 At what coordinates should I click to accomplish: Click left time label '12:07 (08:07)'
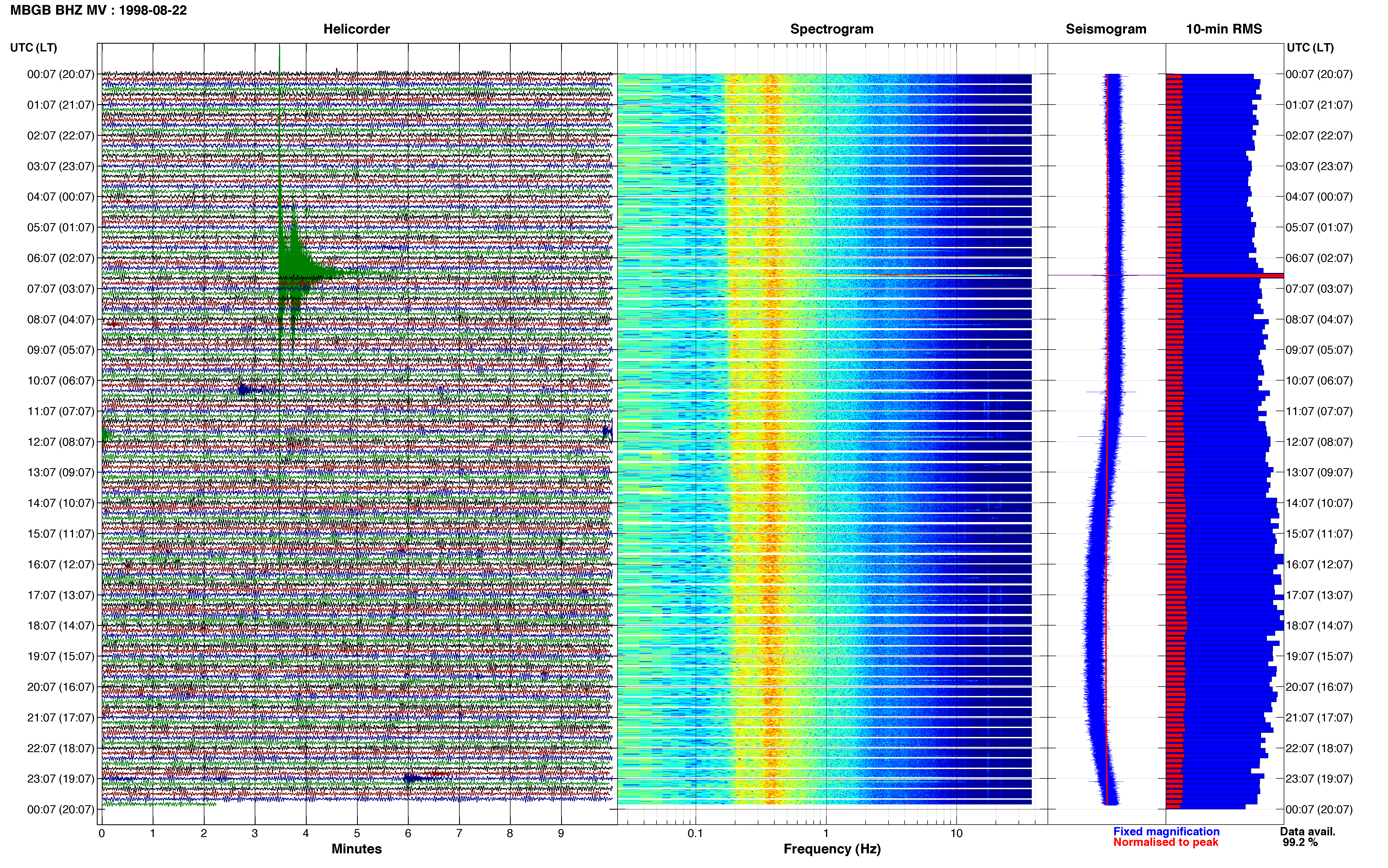(x=61, y=442)
